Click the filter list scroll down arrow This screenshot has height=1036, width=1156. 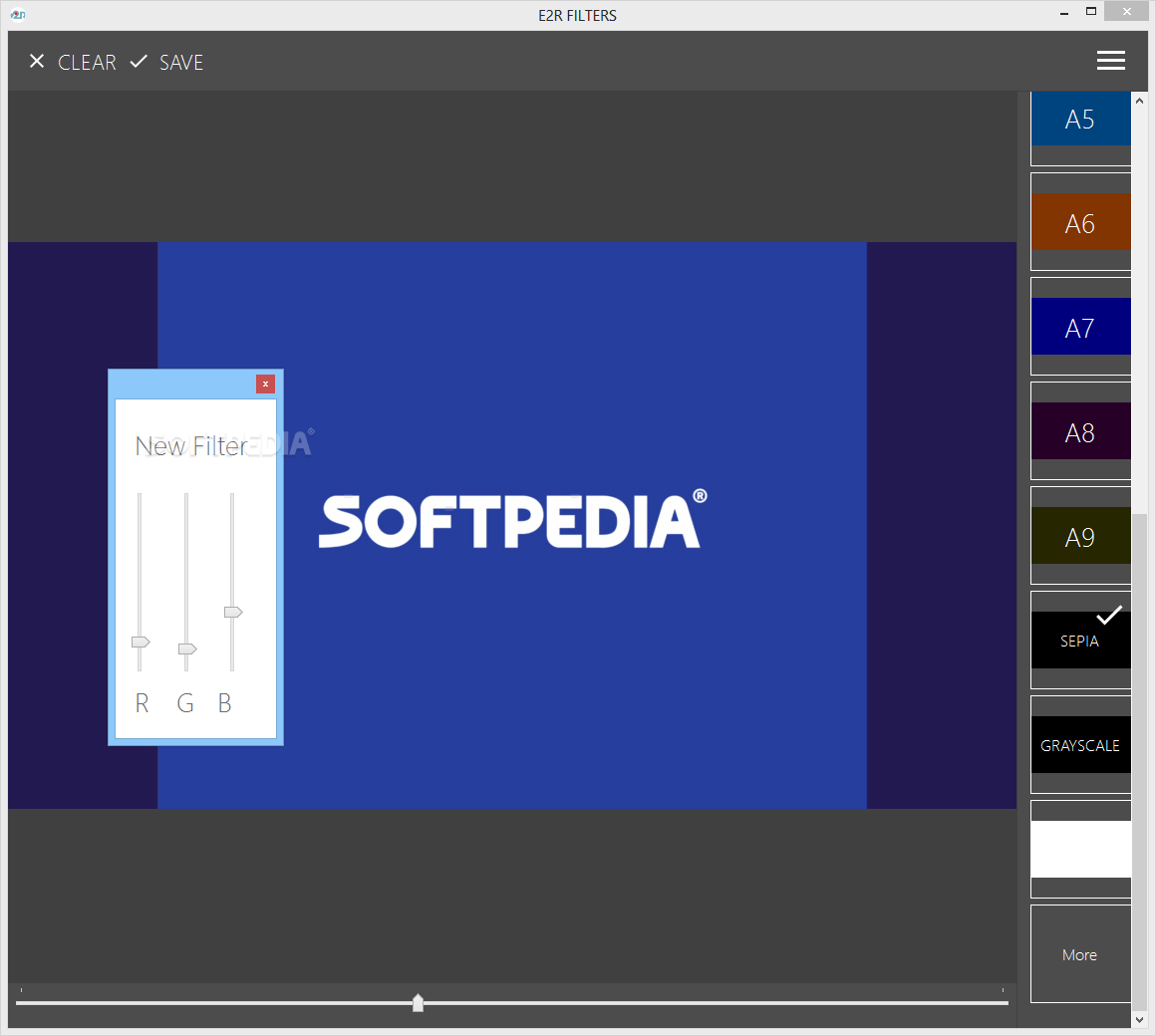(x=1140, y=1020)
